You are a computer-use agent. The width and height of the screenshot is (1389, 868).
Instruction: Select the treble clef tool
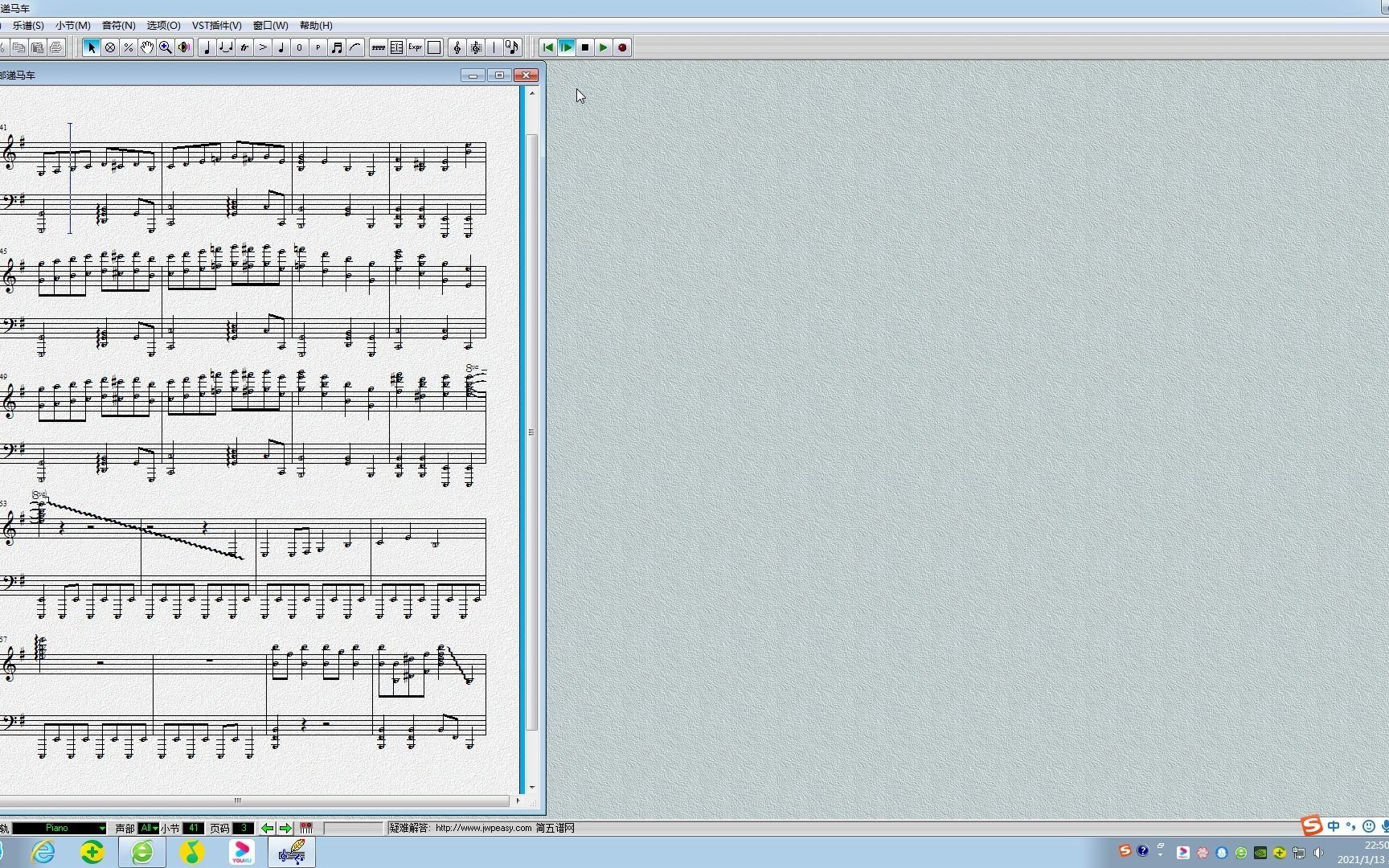tap(457, 47)
